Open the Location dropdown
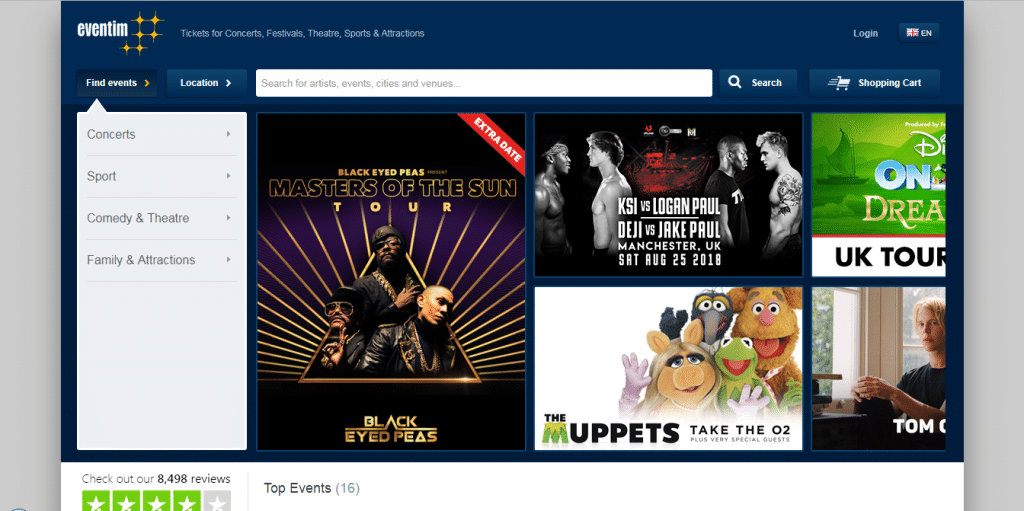The image size is (1024, 511). [x=206, y=83]
